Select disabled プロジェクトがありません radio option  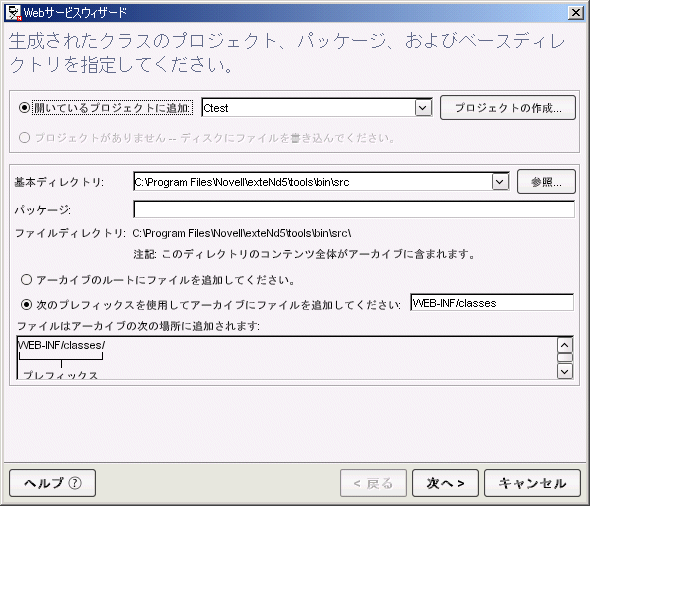click(24, 138)
